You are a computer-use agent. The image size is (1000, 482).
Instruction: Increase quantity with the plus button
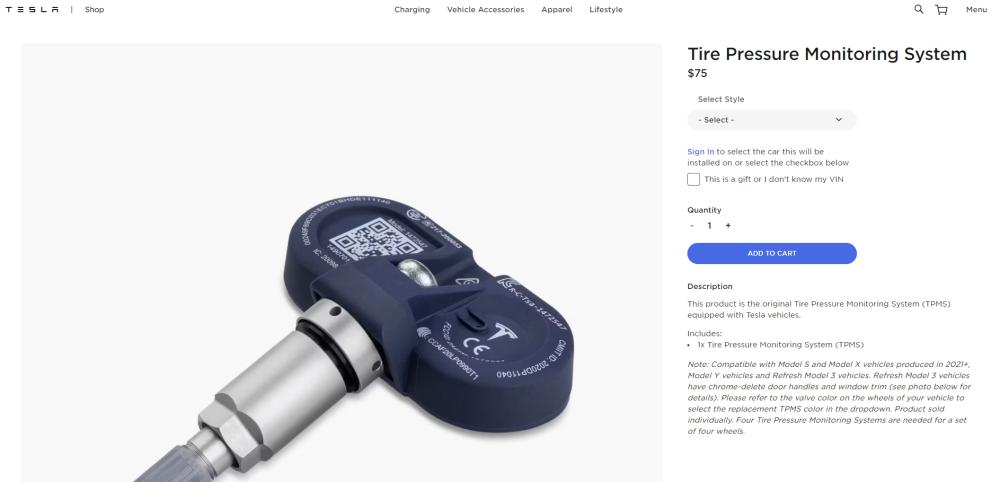click(x=728, y=226)
